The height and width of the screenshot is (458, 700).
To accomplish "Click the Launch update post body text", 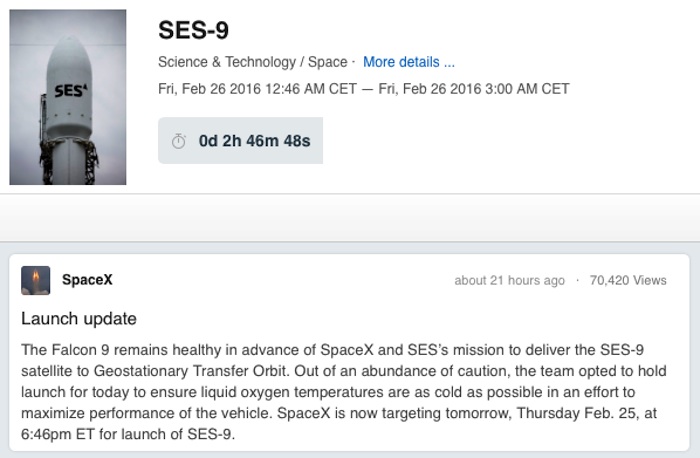I will coord(344,392).
